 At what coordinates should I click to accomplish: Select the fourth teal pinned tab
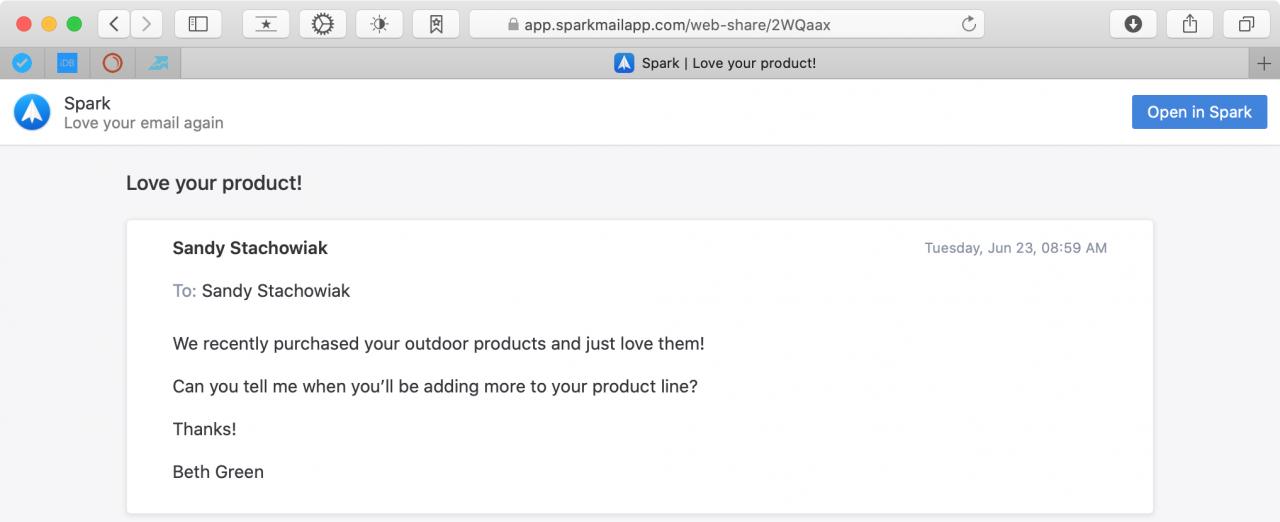coord(158,63)
